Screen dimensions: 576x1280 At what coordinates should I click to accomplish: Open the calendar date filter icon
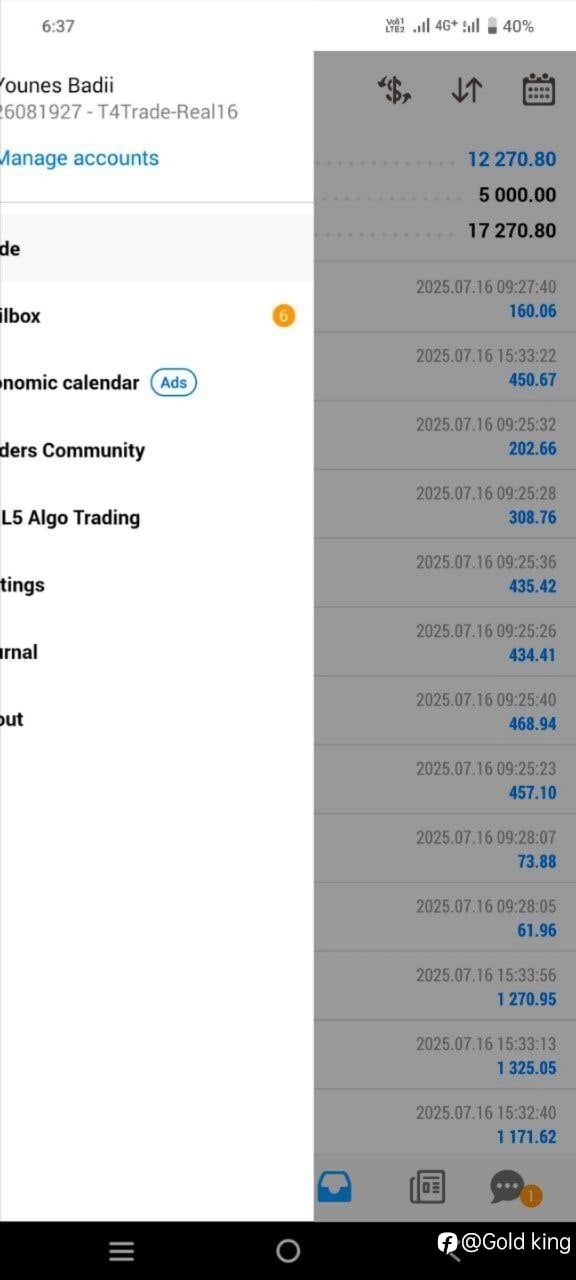point(539,90)
